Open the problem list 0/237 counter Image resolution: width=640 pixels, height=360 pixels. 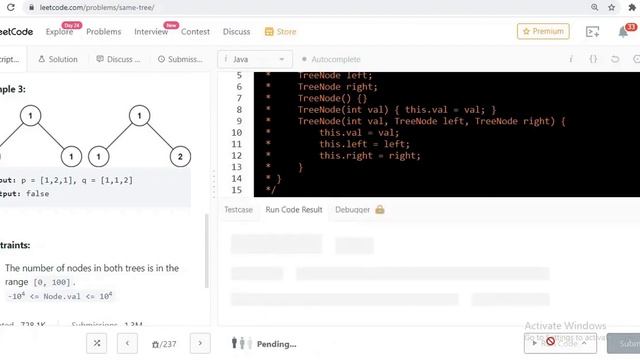pyautogui.click(x=164, y=344)
